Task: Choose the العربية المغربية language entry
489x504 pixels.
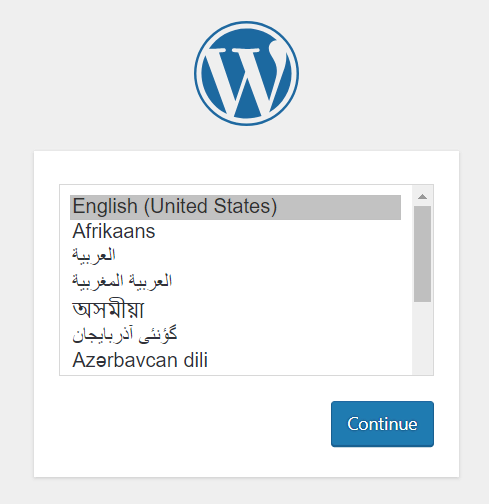Action: pos(235,281)
